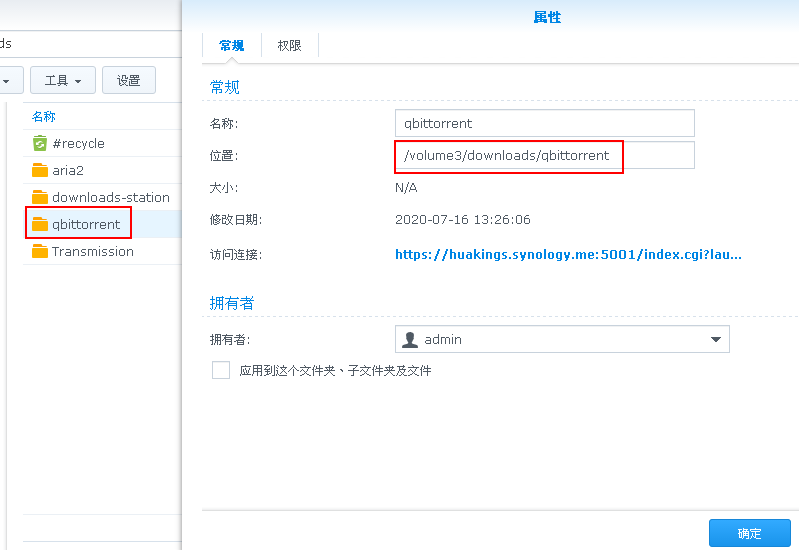This screenshot has height=550, width=799.
Task: Click the modified date 2020-07-16 13:26:06
Action: (x=463, y=220)
